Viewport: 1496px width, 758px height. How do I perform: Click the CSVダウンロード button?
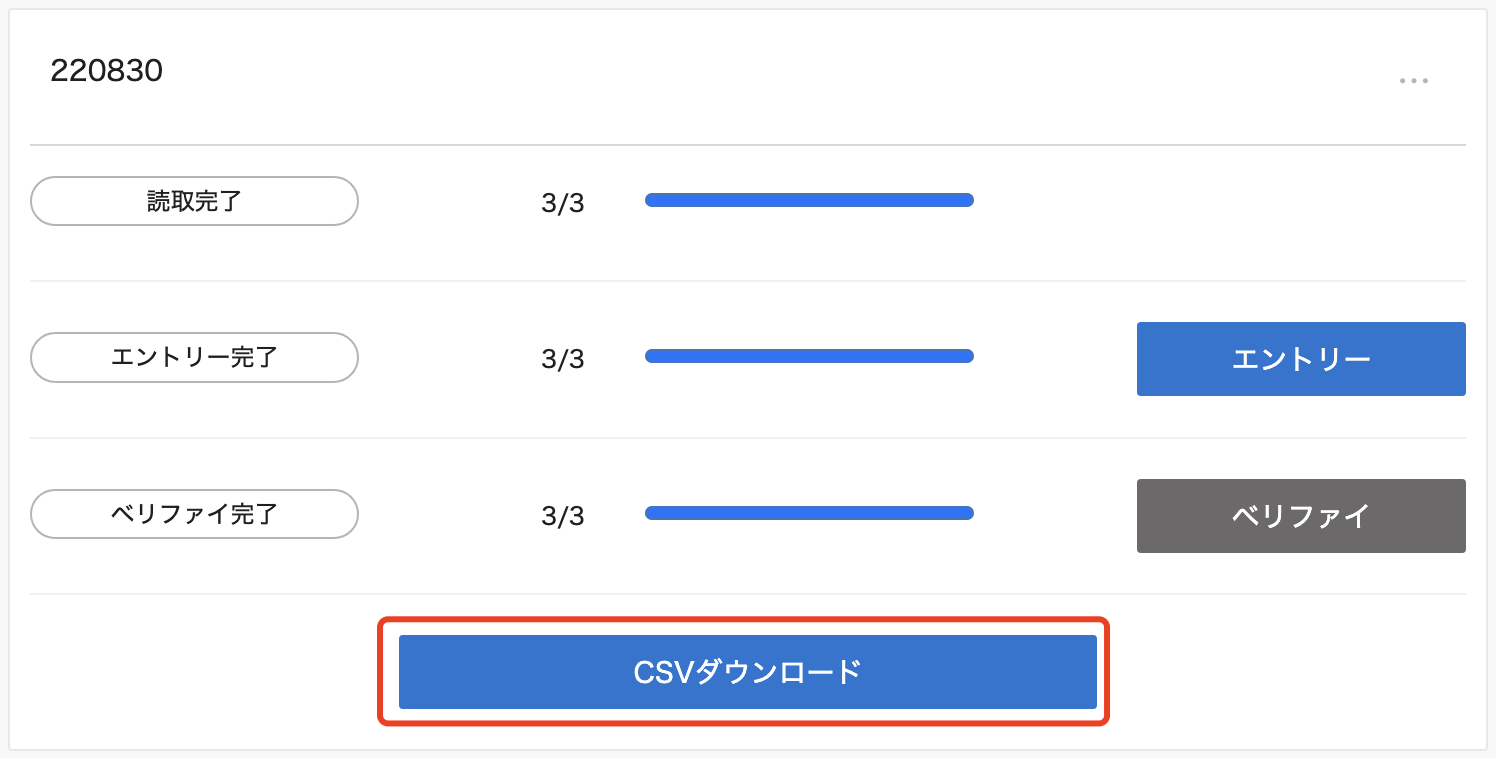pyautogui.click(x=747, y=672)
